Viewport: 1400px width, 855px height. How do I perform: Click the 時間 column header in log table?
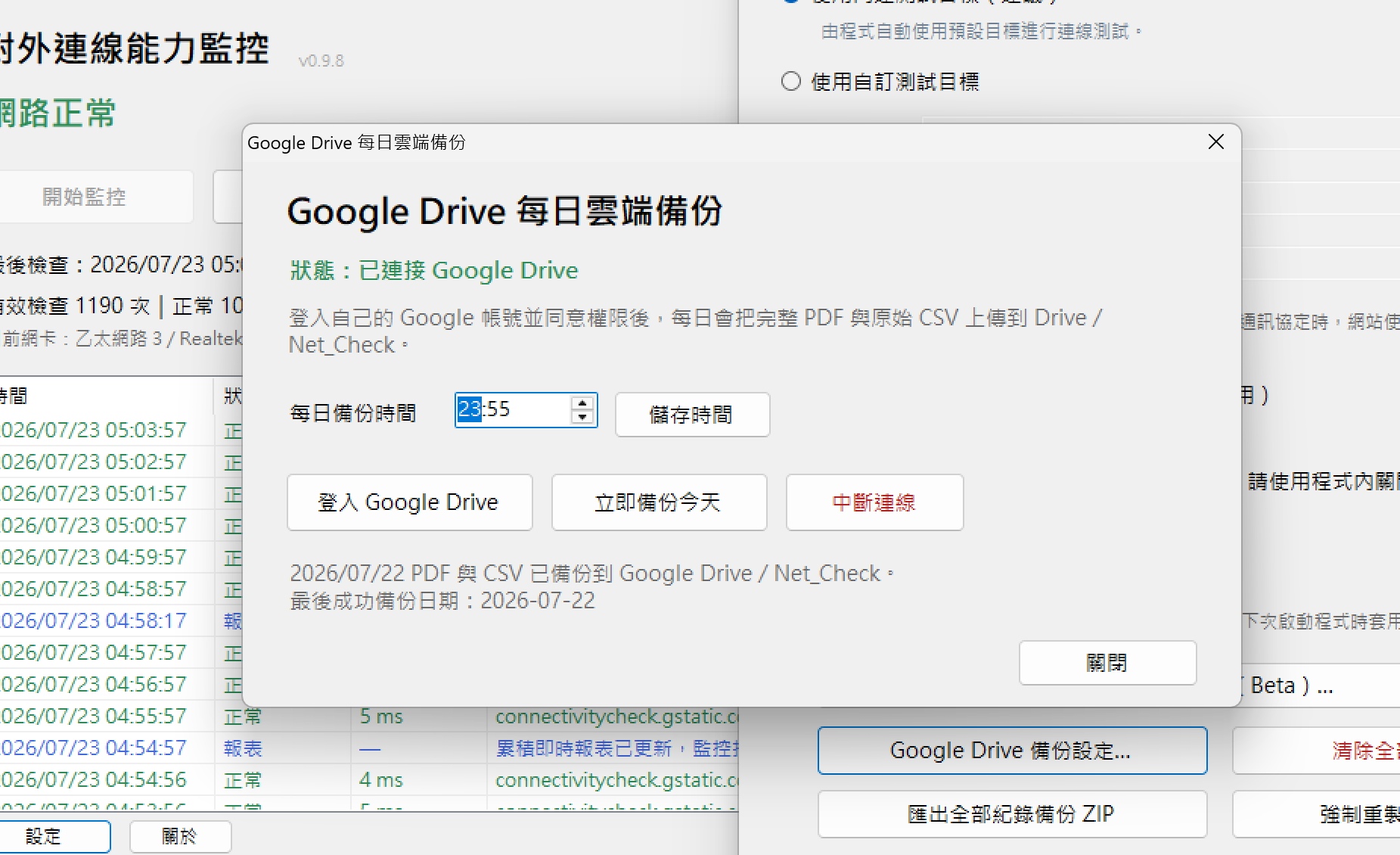pos(106,396)
